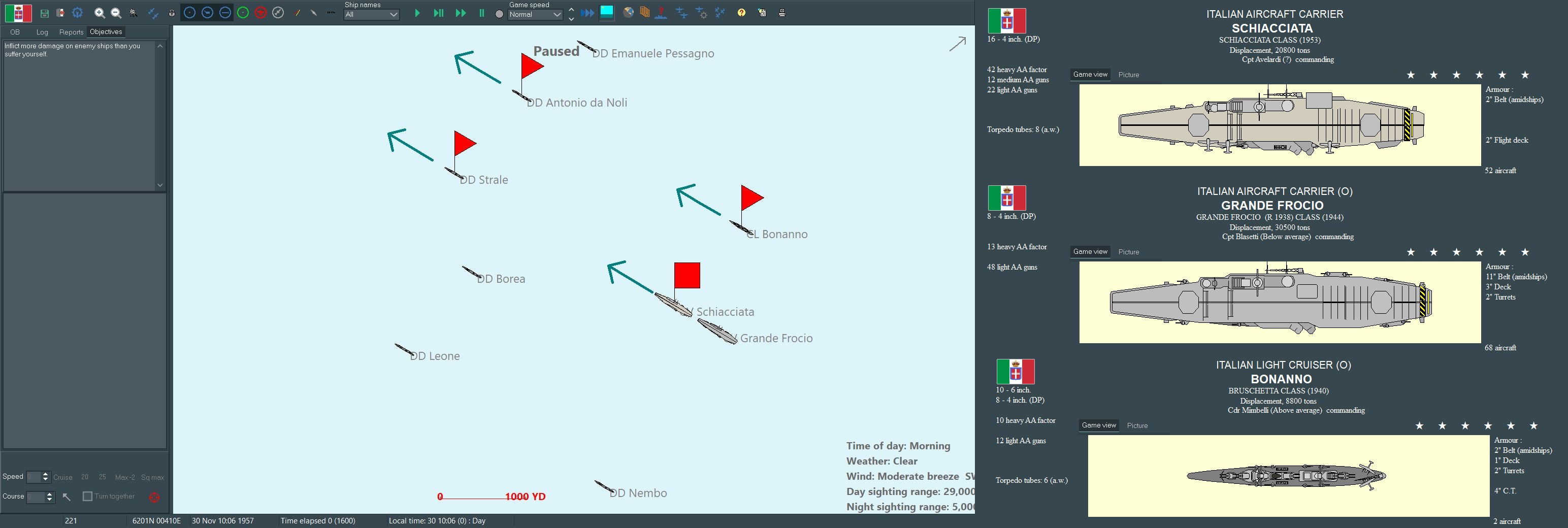Zoom out on the map
Screen dimensions: 1568x528
click(x=116, y=13)
